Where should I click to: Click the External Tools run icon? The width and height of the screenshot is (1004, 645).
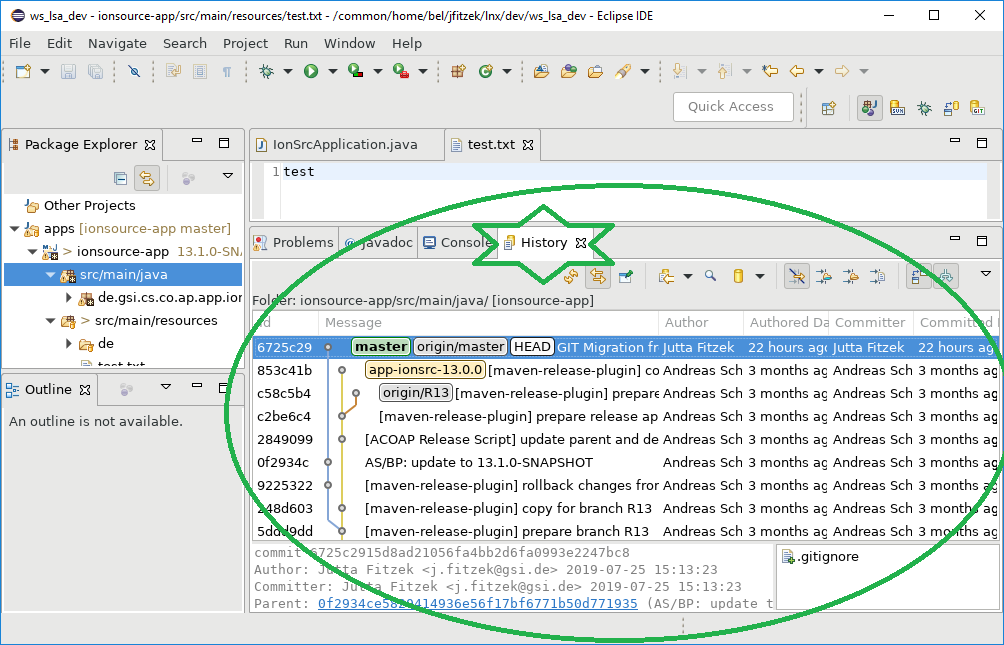coord(401,71)
